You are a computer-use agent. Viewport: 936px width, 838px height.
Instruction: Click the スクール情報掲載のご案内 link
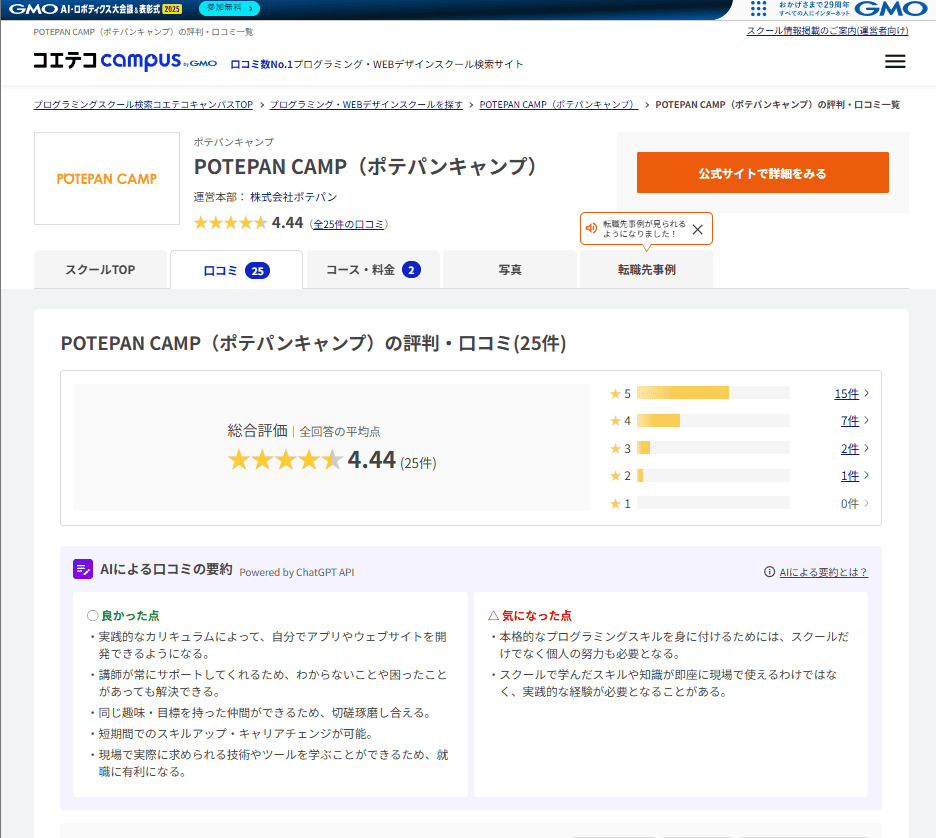pos(828,31)
